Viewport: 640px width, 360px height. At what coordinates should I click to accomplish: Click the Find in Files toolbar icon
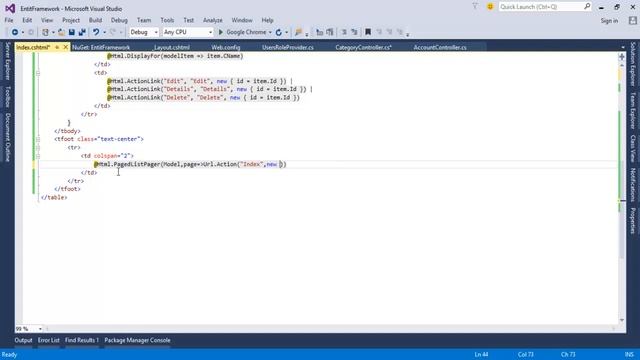(x=299, y=32)
